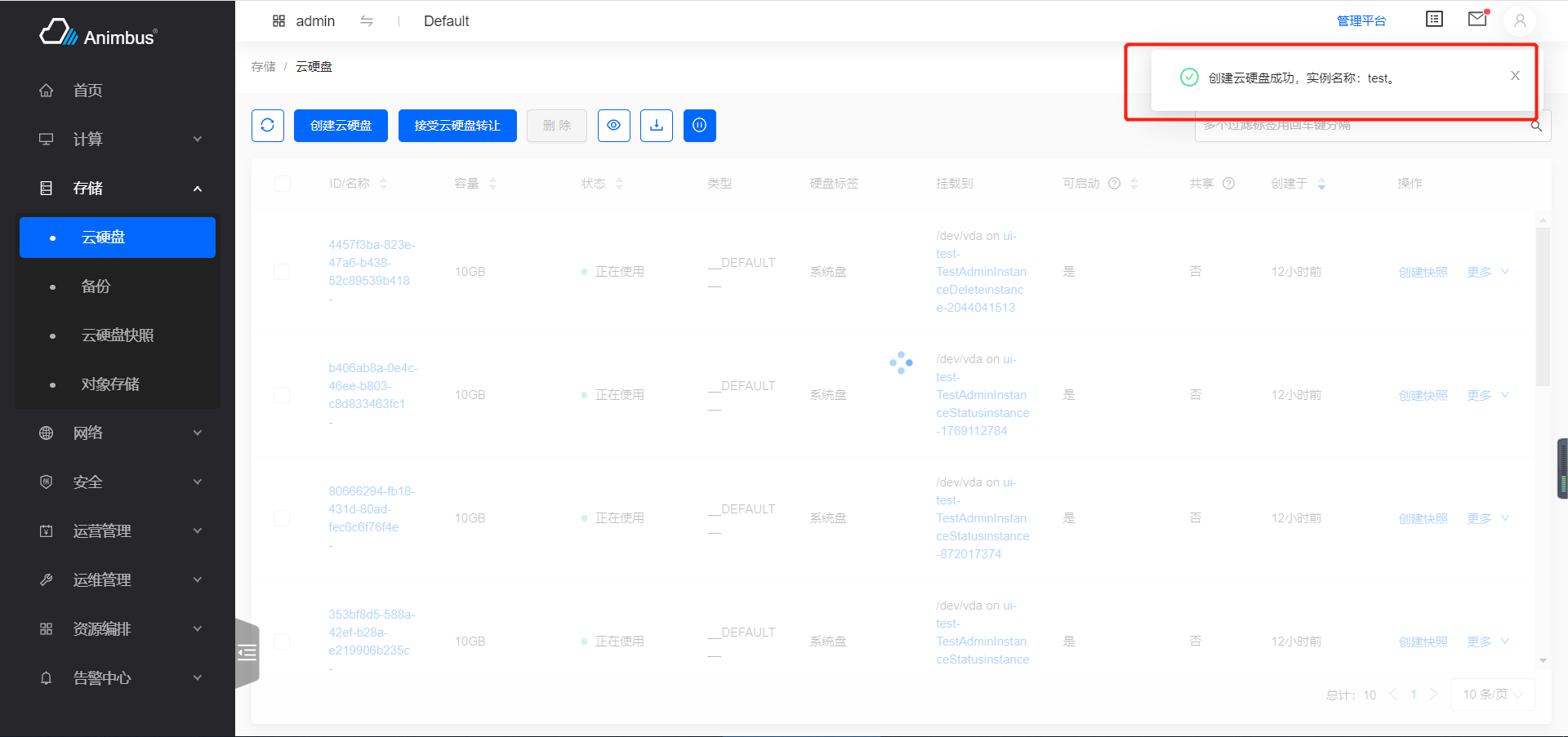1568x737 pixels.
Task: Toggle the select-all checkbox in table header
Action: [283, 184]
